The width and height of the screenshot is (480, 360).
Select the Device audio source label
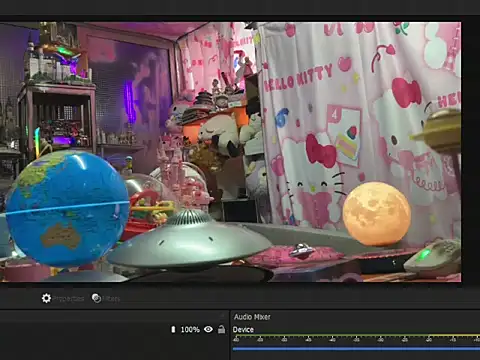(243, 330)
